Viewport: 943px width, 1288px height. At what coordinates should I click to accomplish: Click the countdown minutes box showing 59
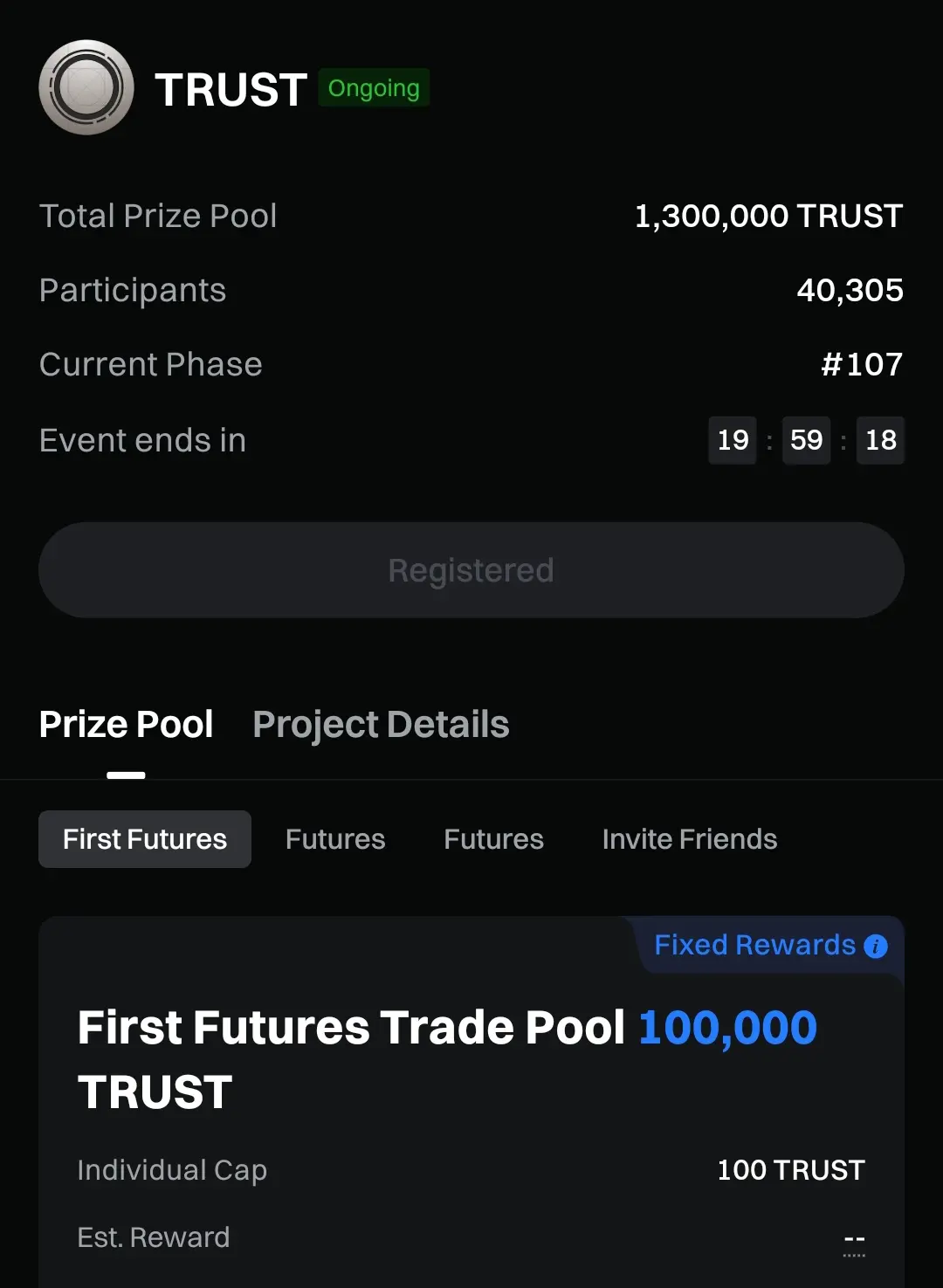[807, 440]
